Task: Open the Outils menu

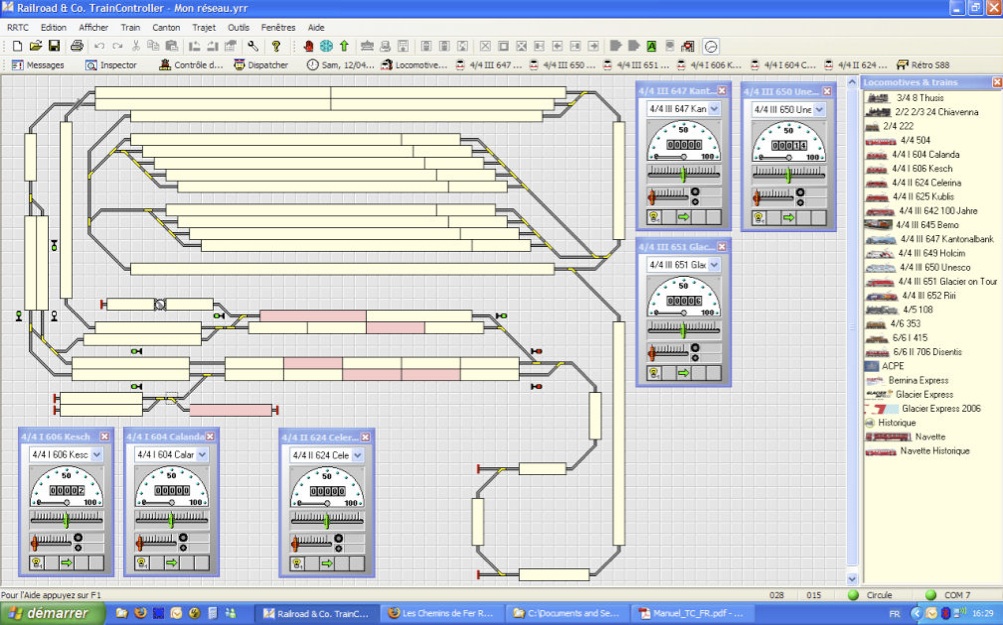Action: click(239, 28)
